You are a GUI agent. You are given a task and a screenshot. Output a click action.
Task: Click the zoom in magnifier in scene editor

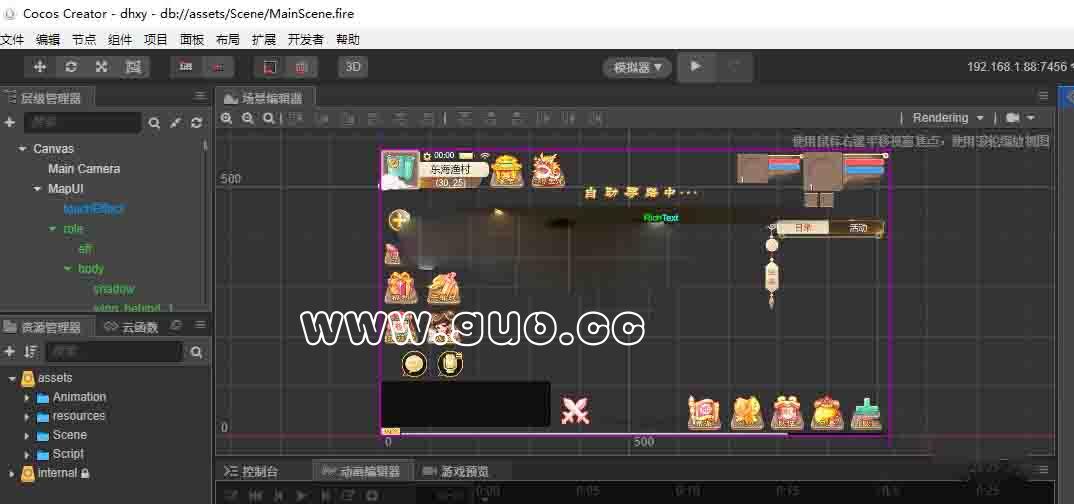227,118
